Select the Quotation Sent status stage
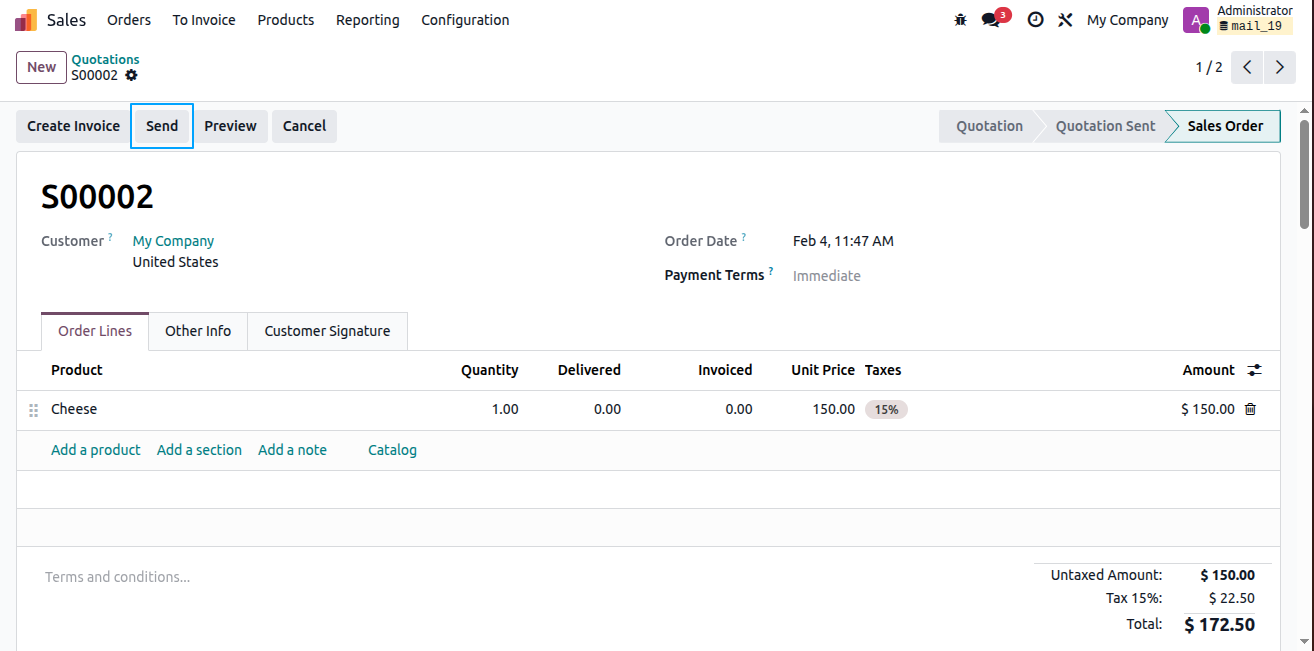 pyautogui.click(x=1105, y=126)
